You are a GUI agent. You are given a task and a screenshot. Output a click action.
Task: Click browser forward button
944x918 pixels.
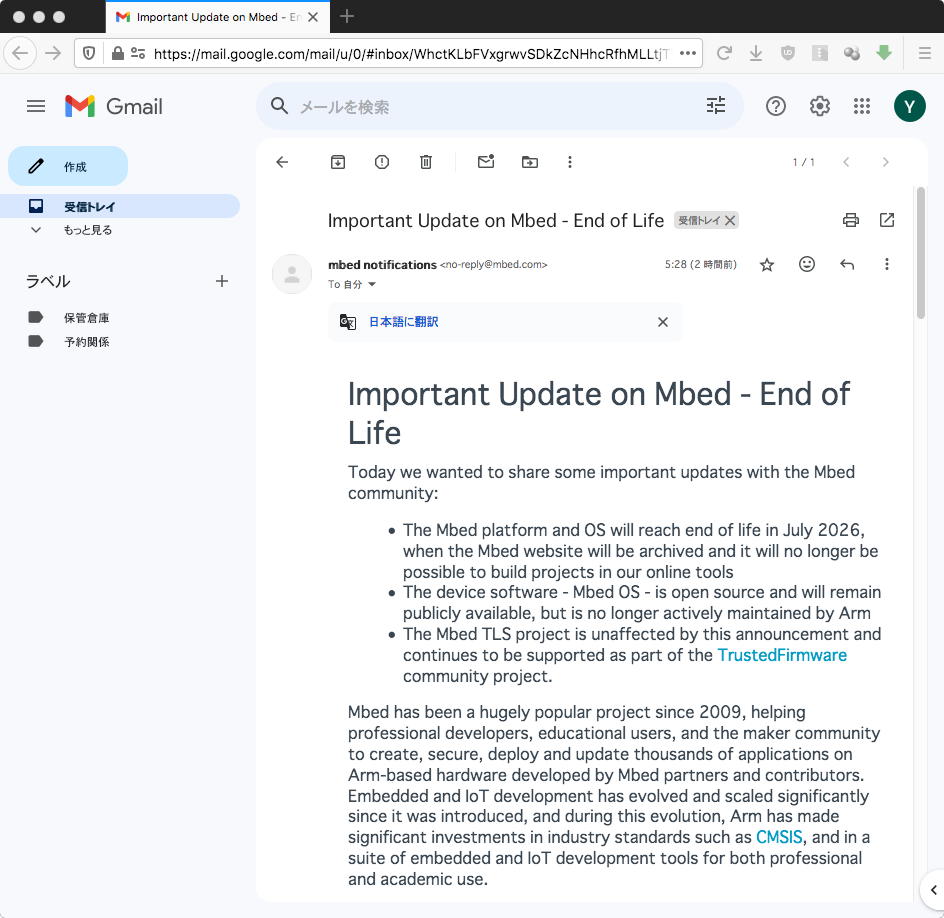pos(53,54)
